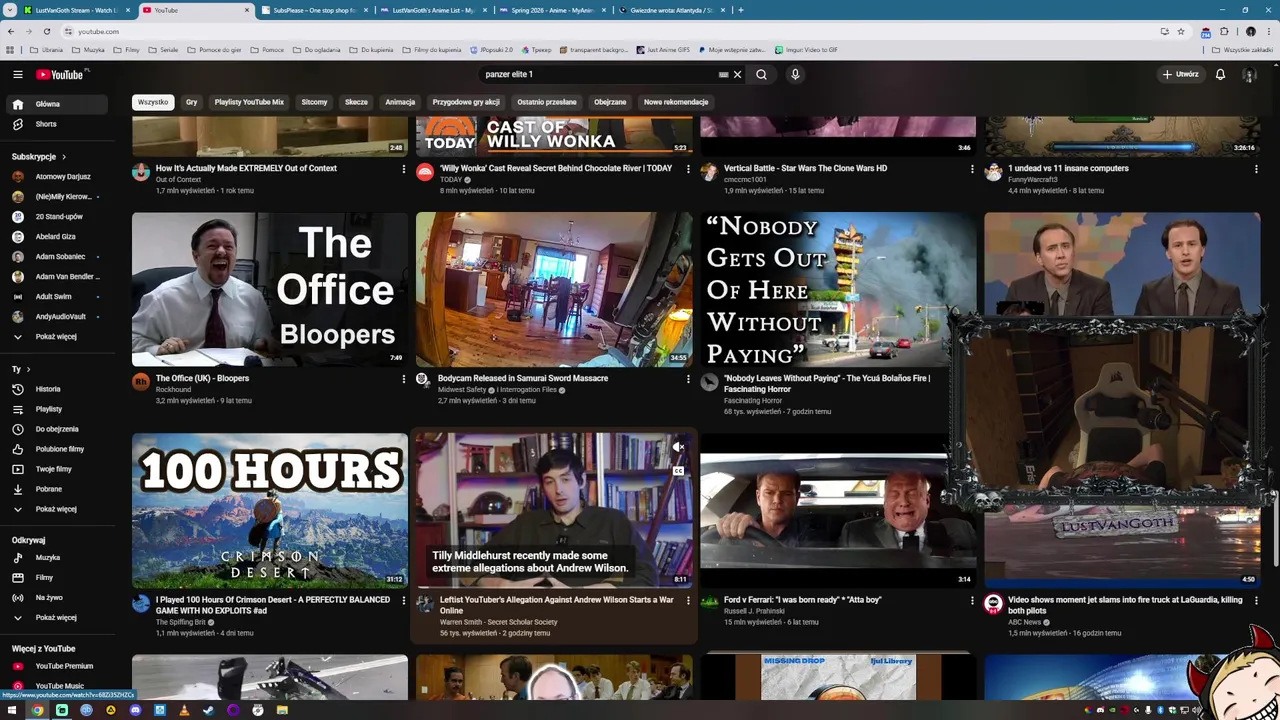Open Historia in the sidebar

pyautogui.click(x=58, y=389)
